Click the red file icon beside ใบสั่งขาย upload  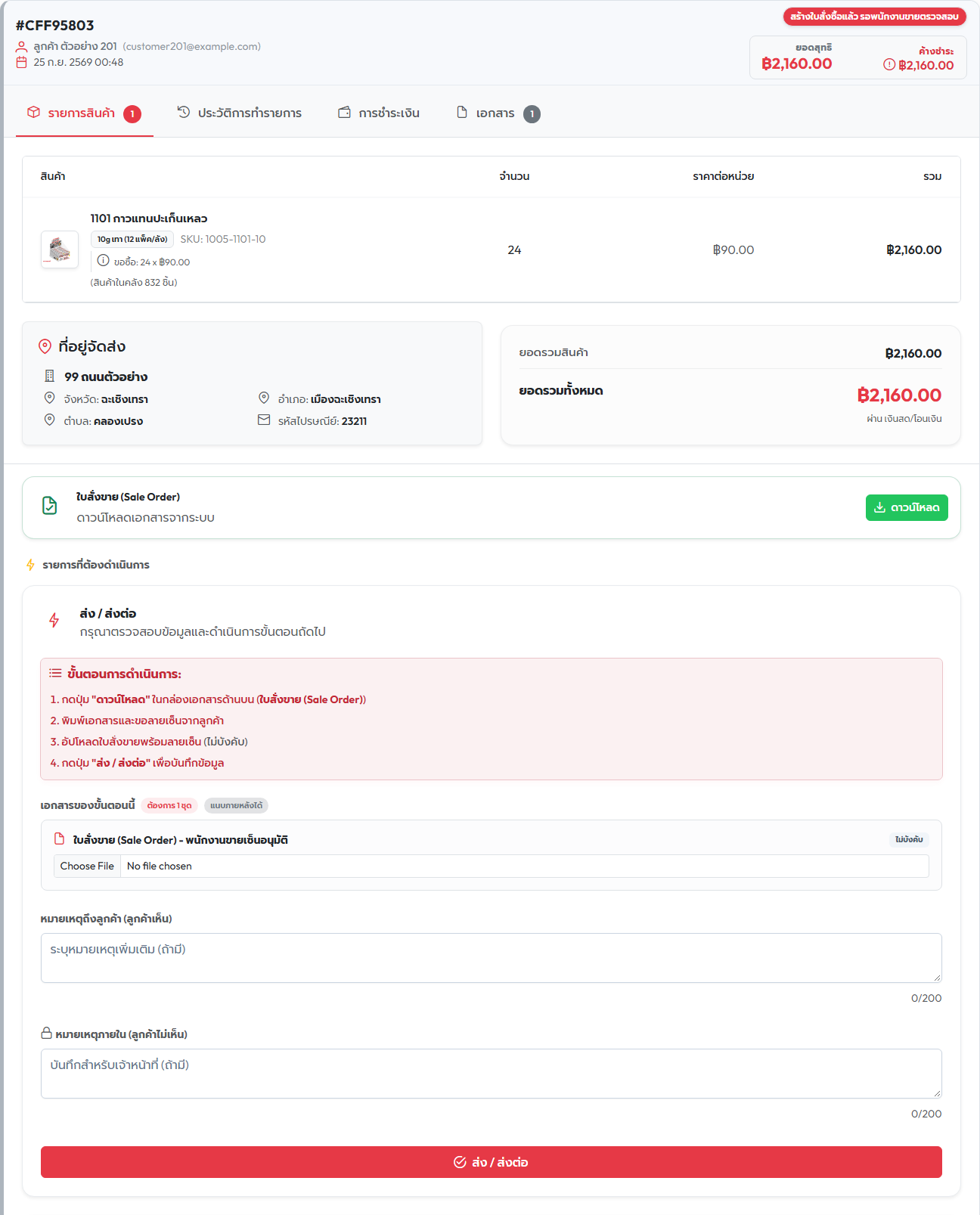[60, 838]
